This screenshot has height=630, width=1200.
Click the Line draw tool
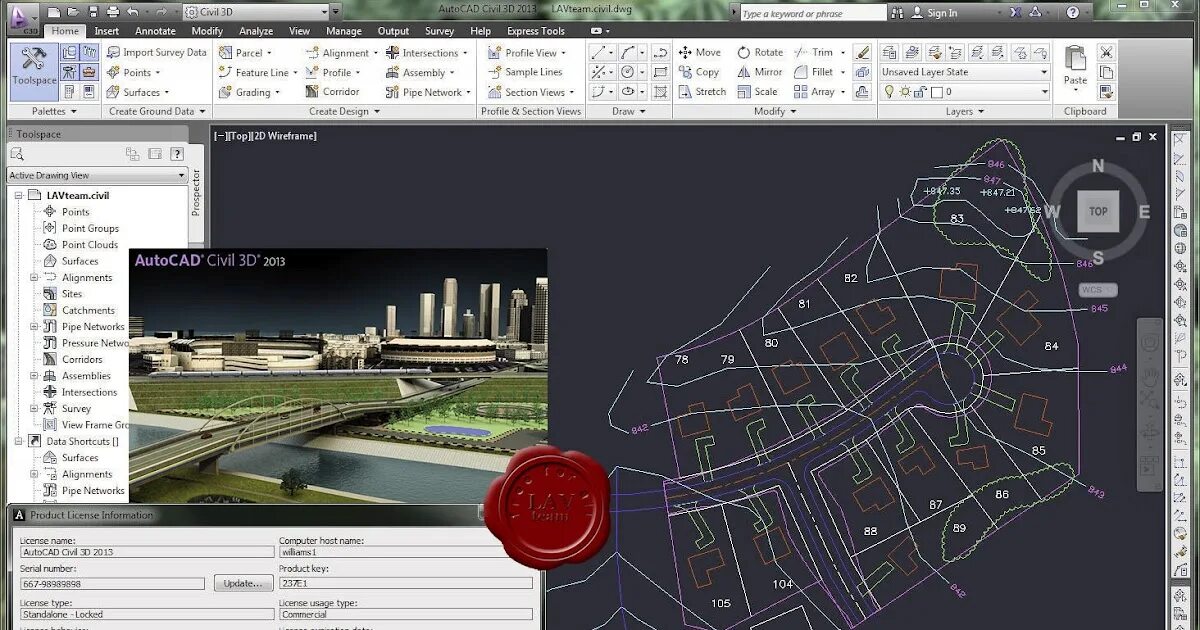598,53
